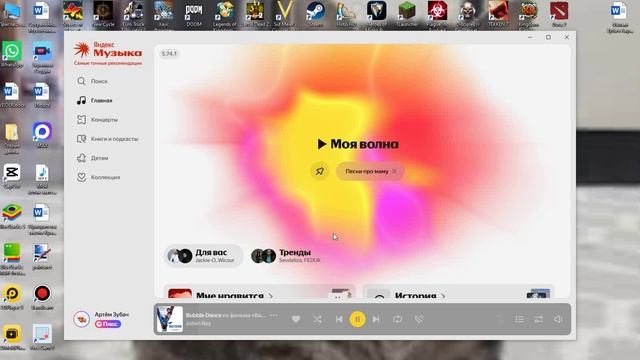640x360 pixels.
Task: Click the pin icon under Моя волна
Action: point(320,171)
